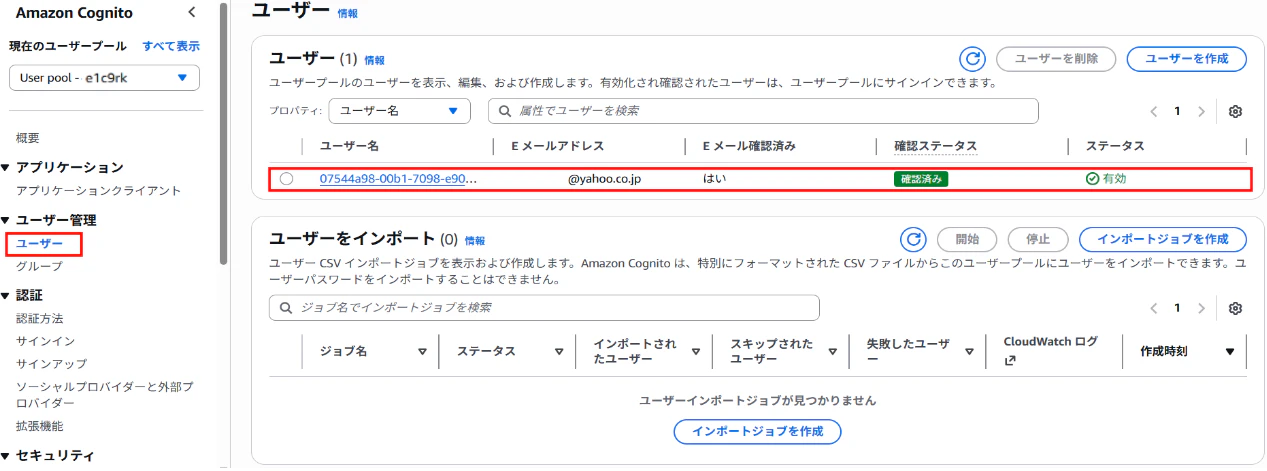This screenshot has height=471, width=1267.
Task: Select the radio button for user 07544a98
Action: pos(287,179)
